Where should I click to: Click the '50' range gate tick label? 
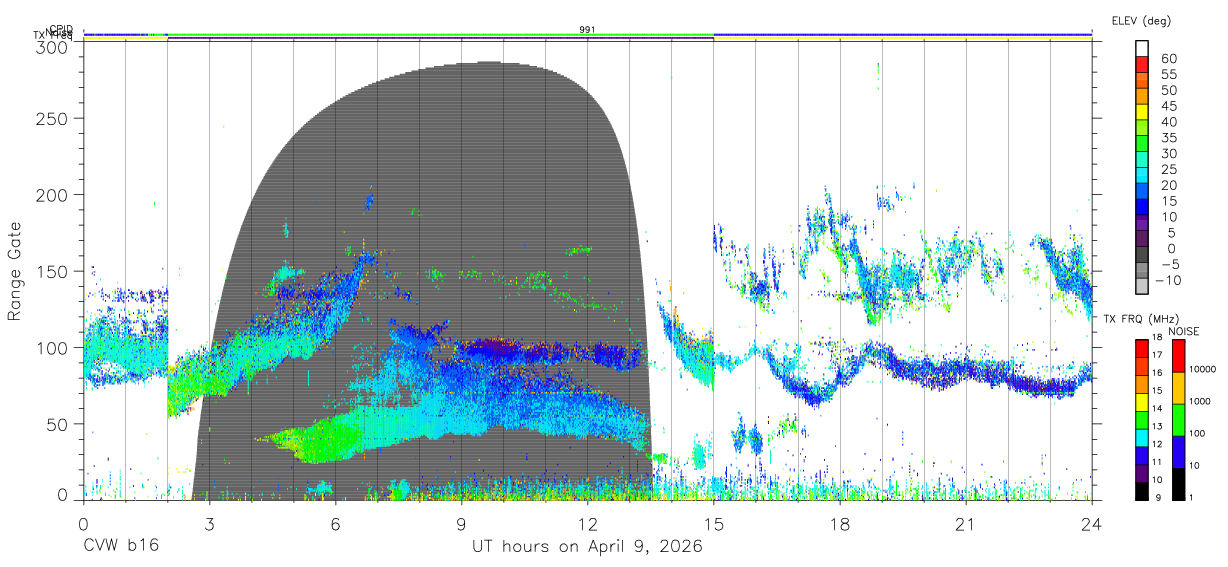(x=56, y=424)
